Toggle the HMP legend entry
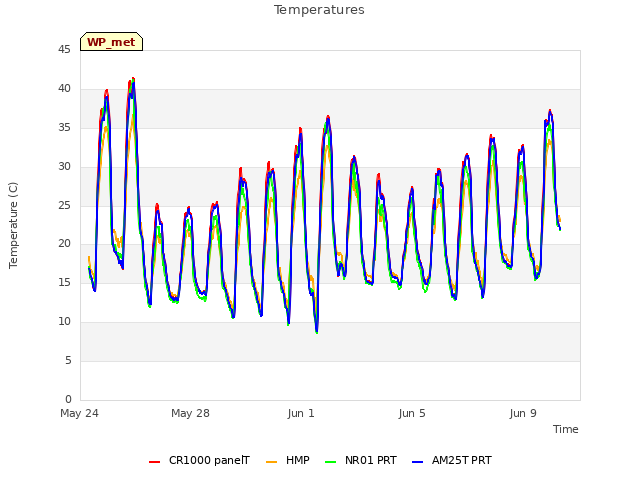The image size is (640, 480). 288,460
